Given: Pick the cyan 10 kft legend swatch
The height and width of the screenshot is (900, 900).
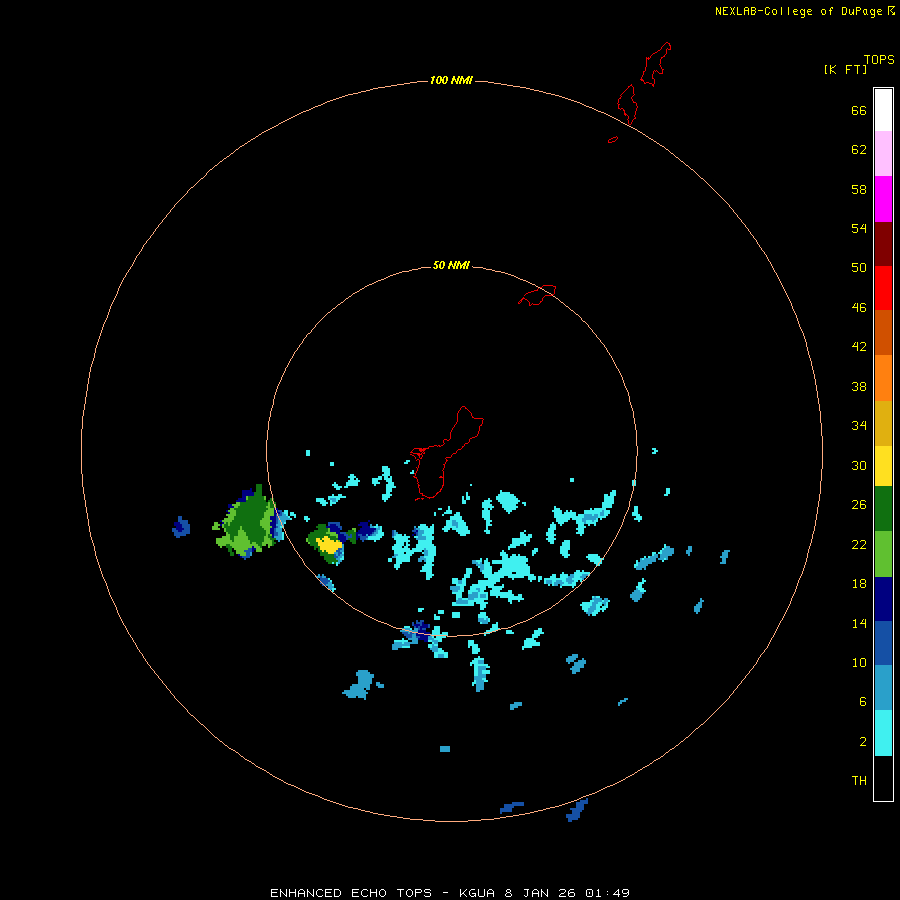Looking at the screenshot, I should (883, 733).
